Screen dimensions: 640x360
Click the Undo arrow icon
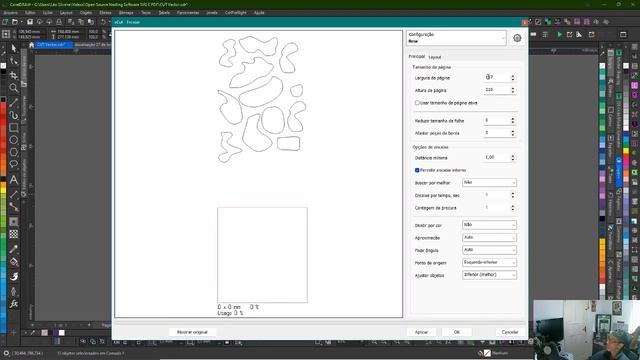103,22
